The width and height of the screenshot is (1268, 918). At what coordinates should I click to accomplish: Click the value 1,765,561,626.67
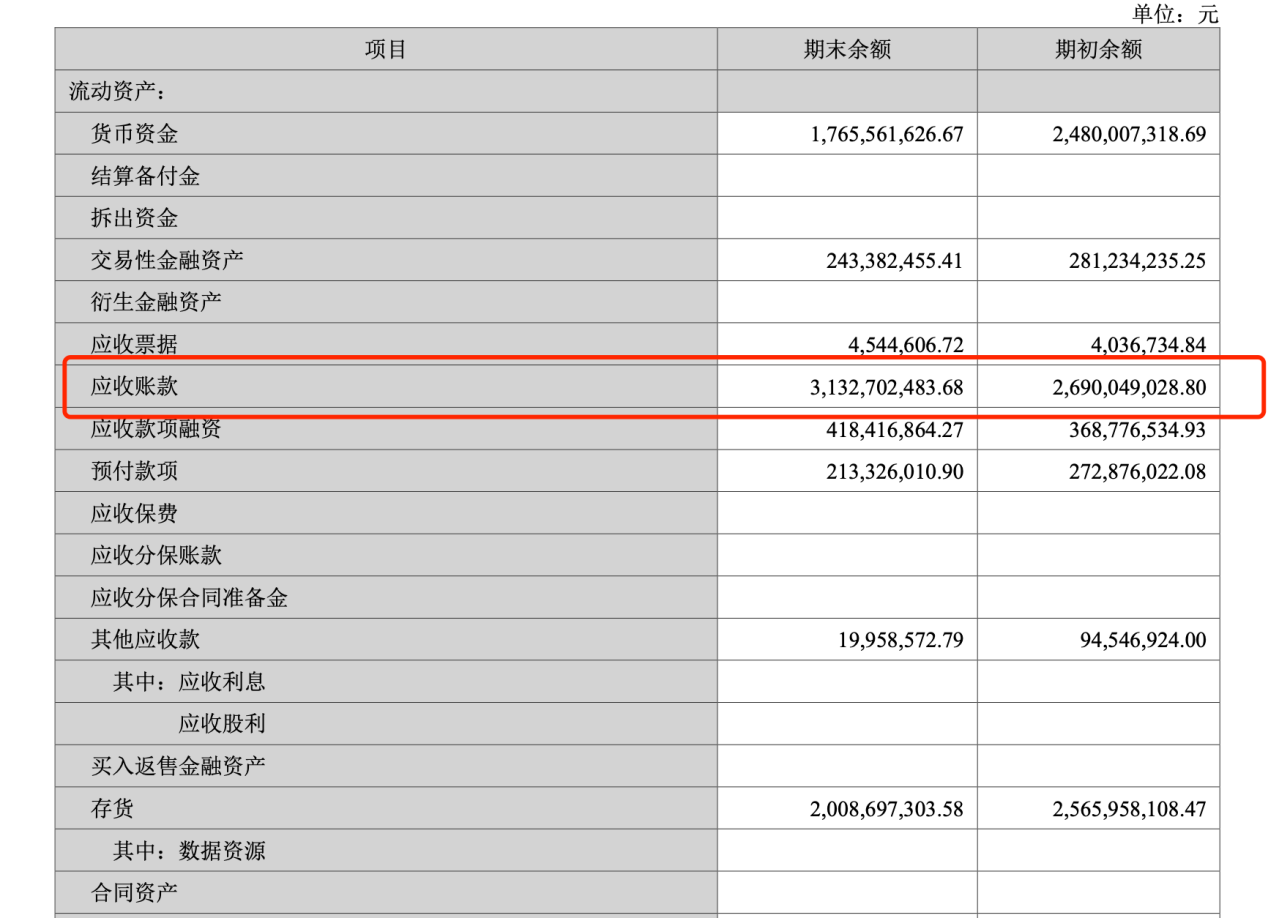[887, 135]
